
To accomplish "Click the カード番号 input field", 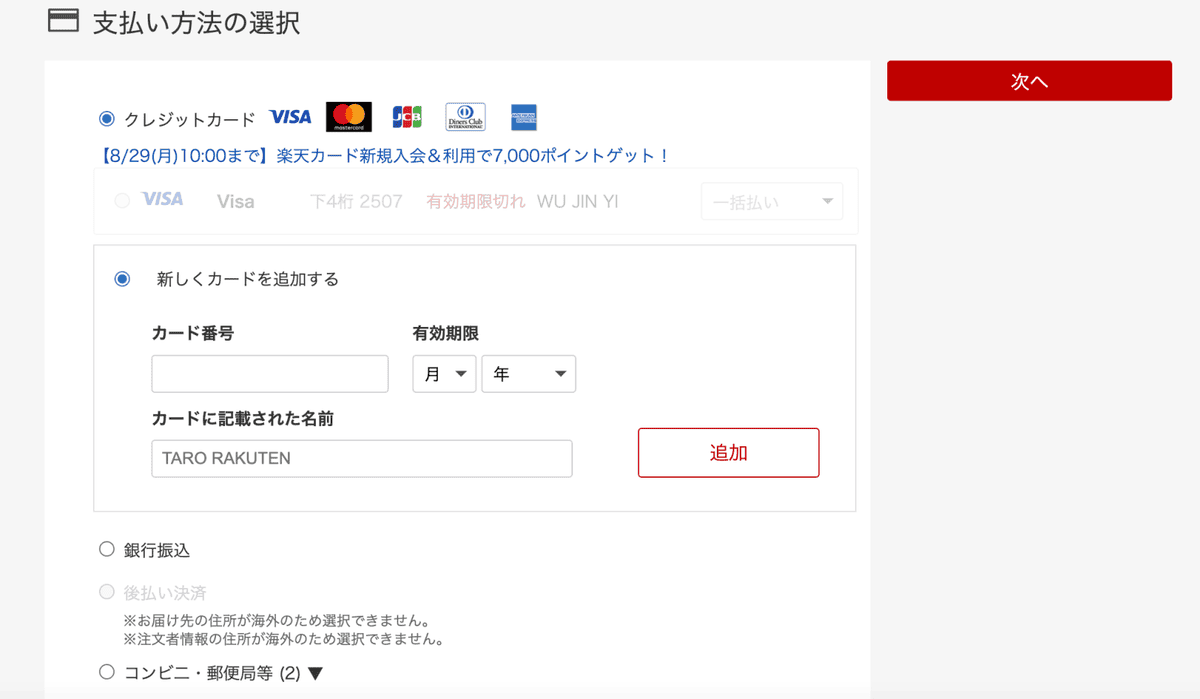I will tap(270, 374).
